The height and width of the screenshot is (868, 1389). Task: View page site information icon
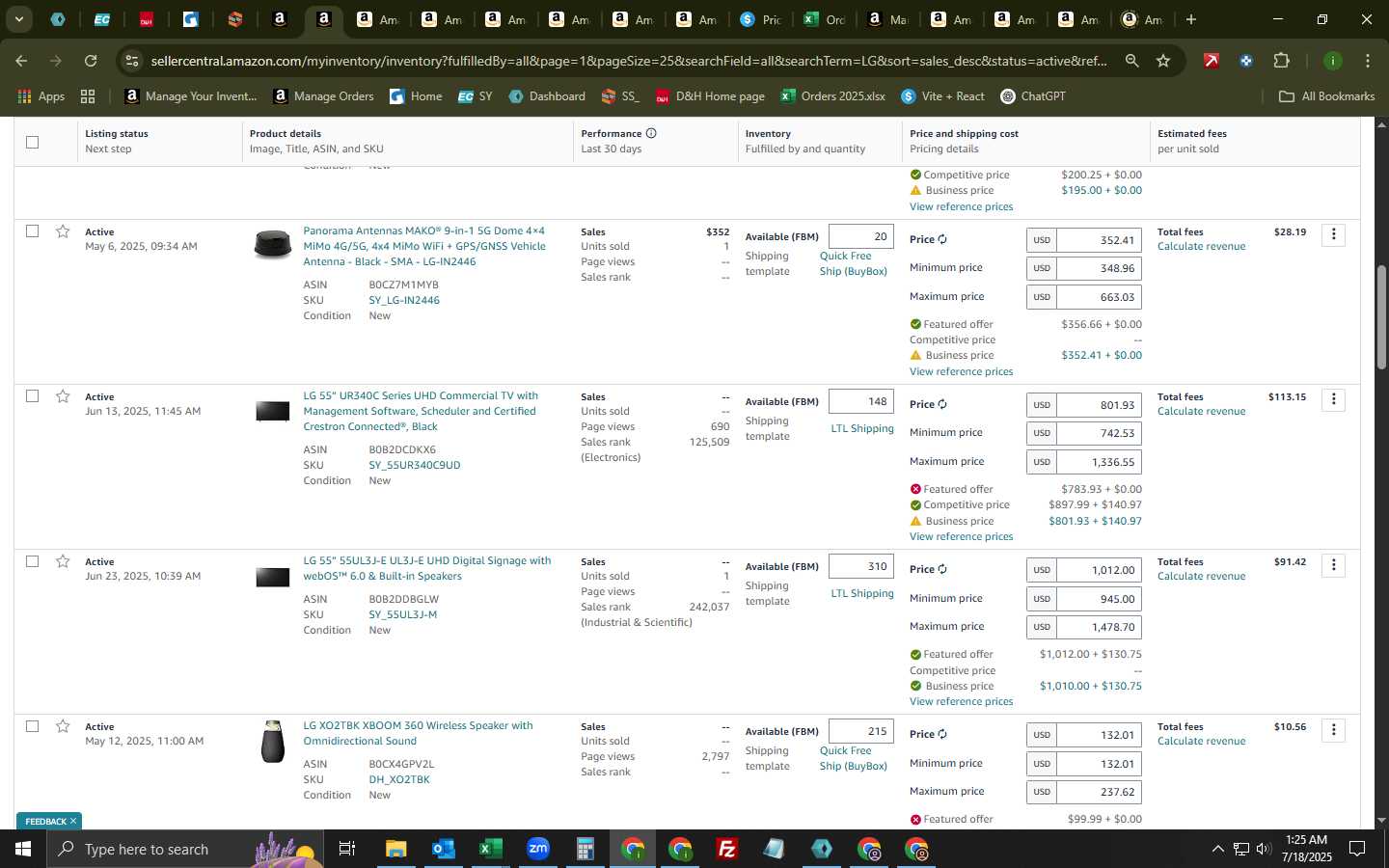coord(132,61)
